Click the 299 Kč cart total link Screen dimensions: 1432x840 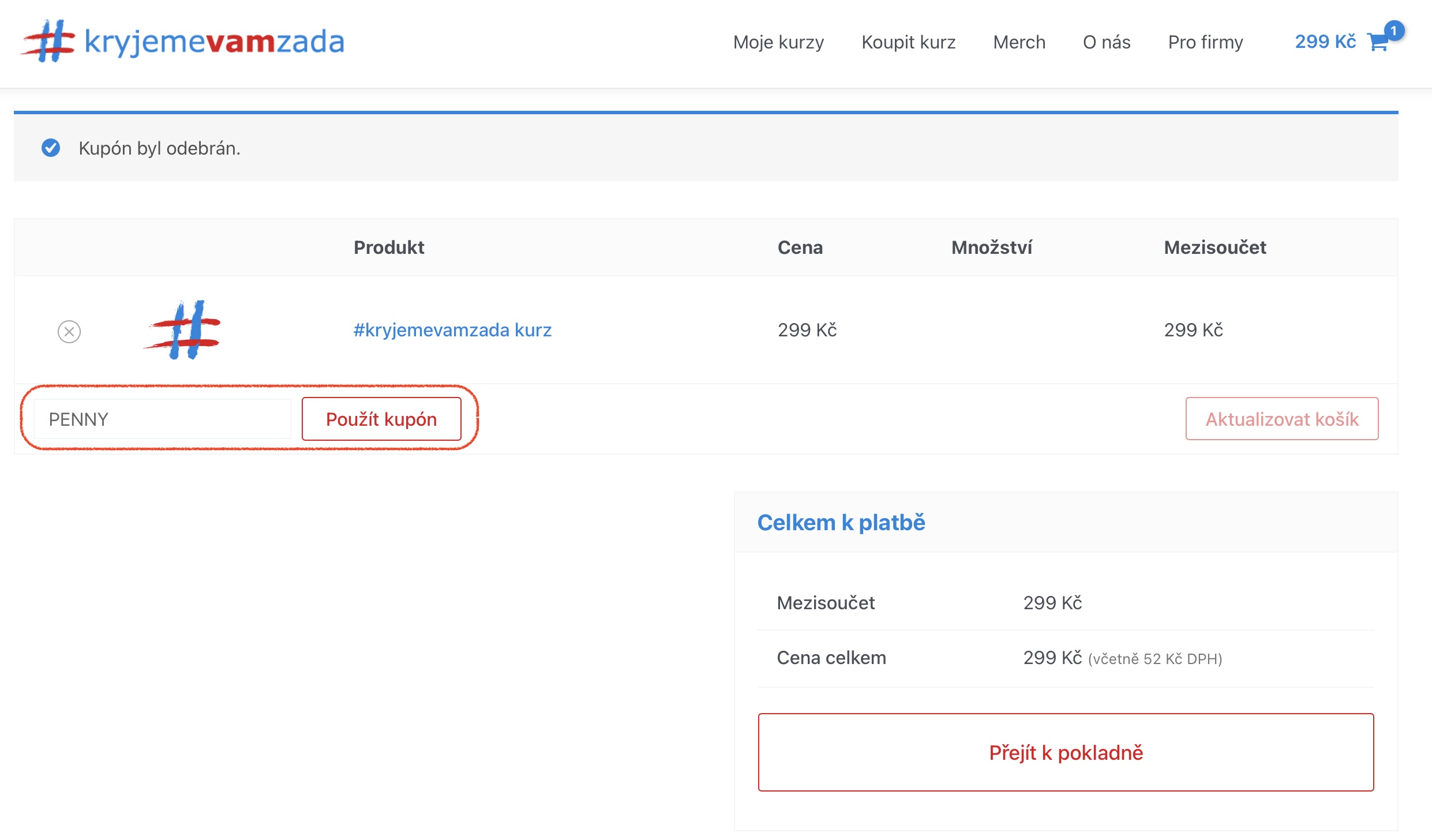click(1325, 41)
